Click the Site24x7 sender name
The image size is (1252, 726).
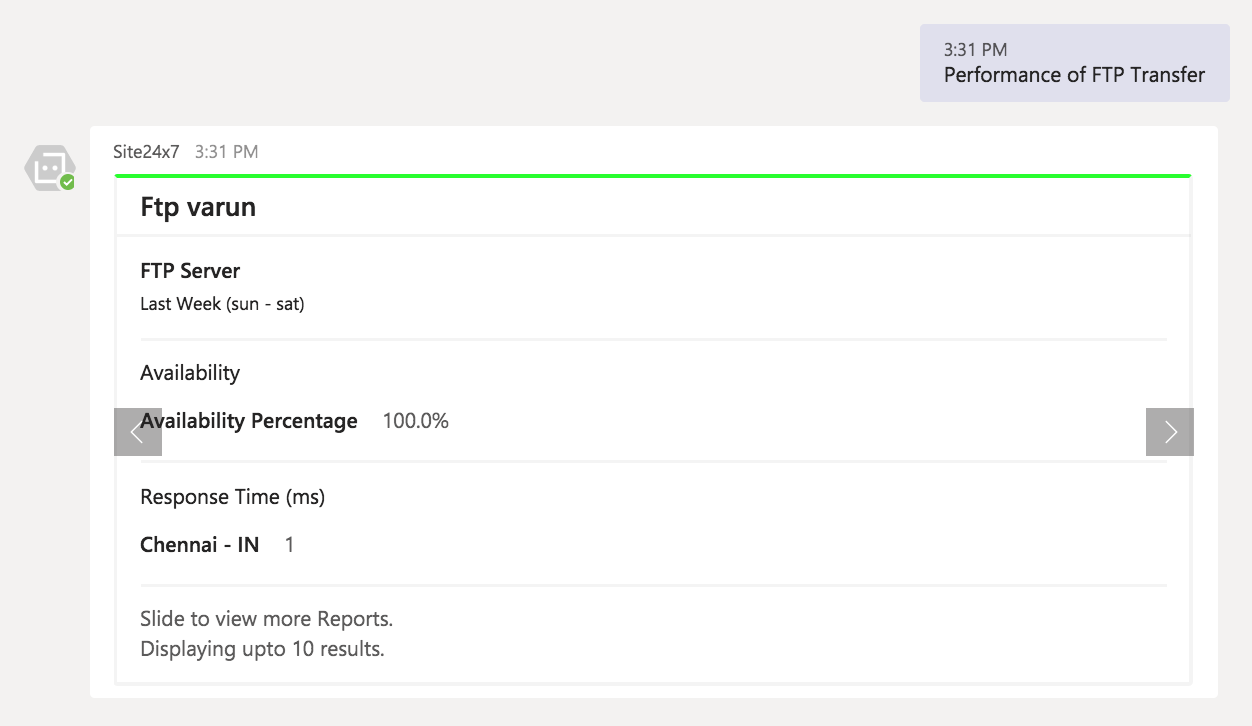click(x=146, y=152)
